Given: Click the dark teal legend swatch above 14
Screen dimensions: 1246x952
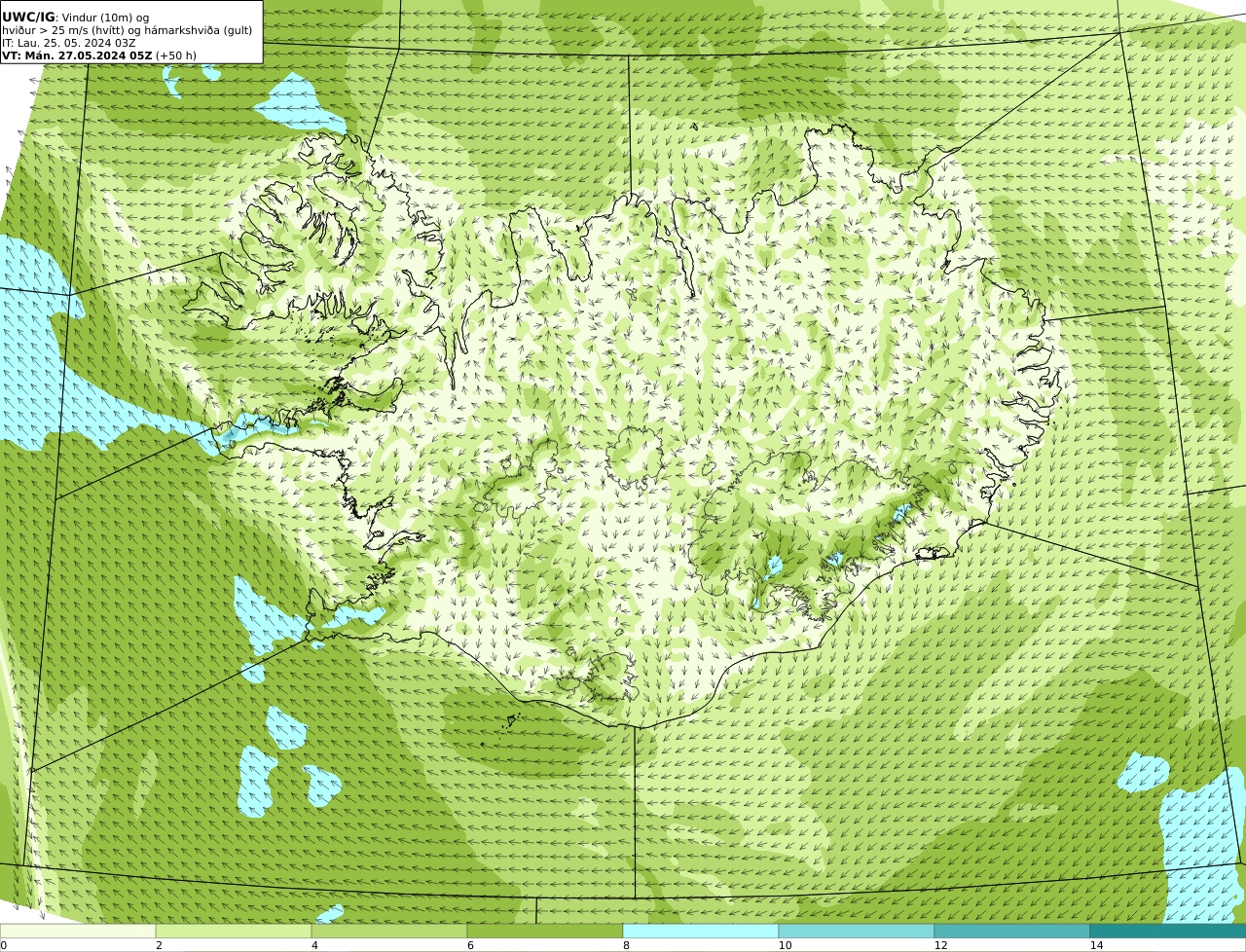Looking at the screenshot, I should (x=1168, y=931).
